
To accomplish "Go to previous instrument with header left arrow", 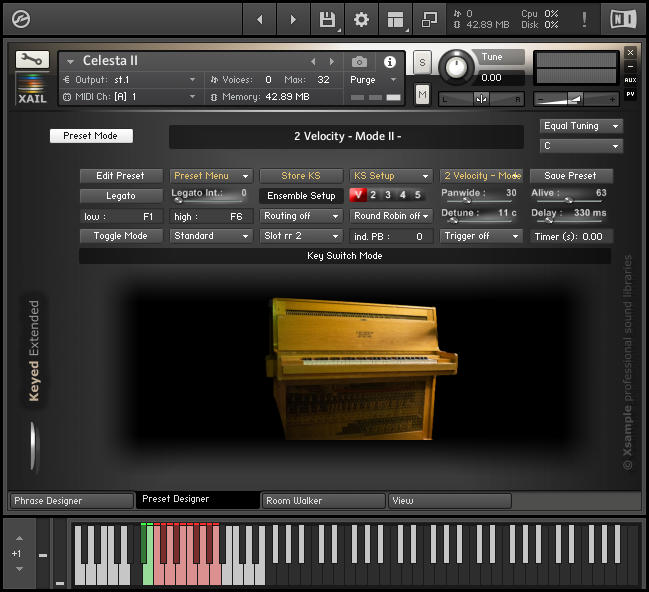I will [260, 19].
